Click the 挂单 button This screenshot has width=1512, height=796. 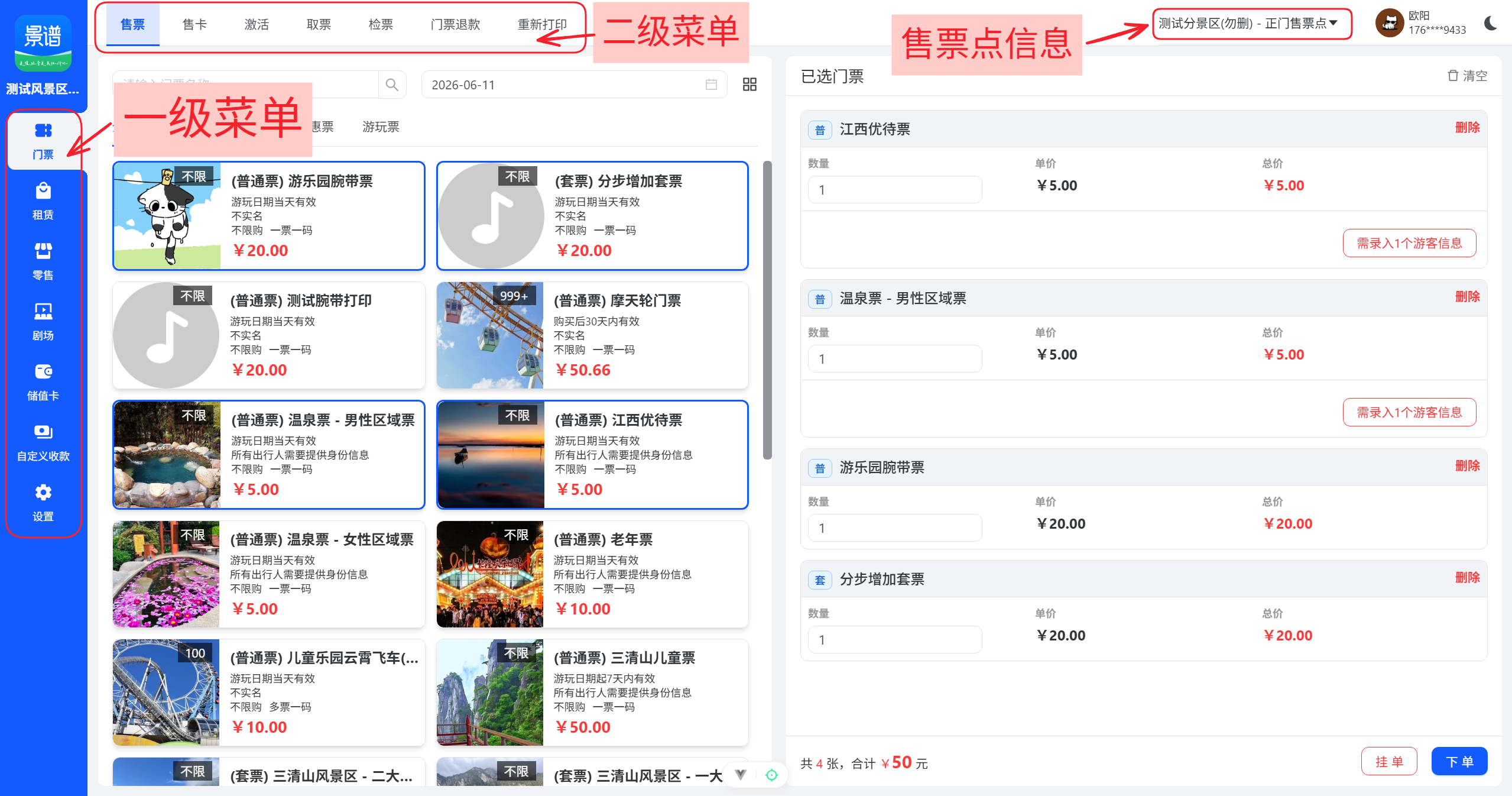point(1389,761)
